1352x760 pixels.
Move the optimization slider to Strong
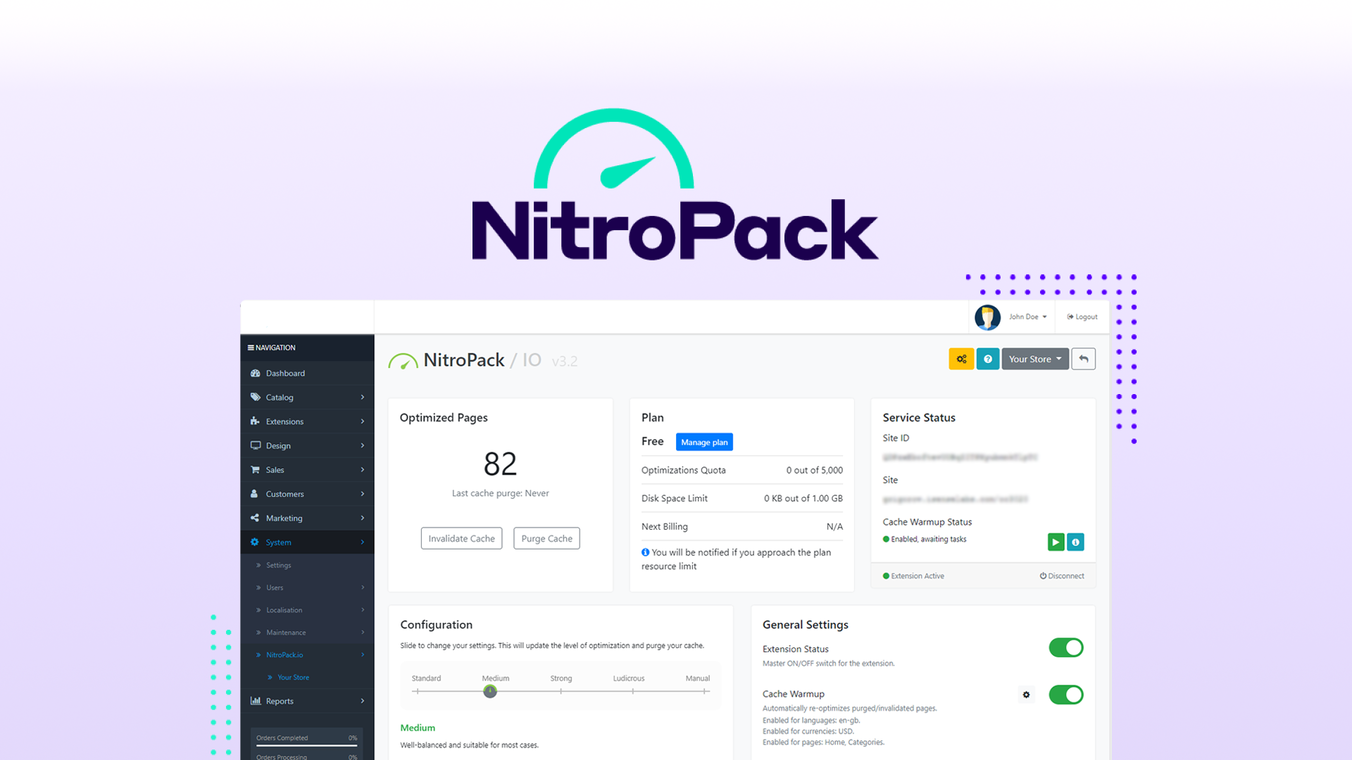pos(561,690)
